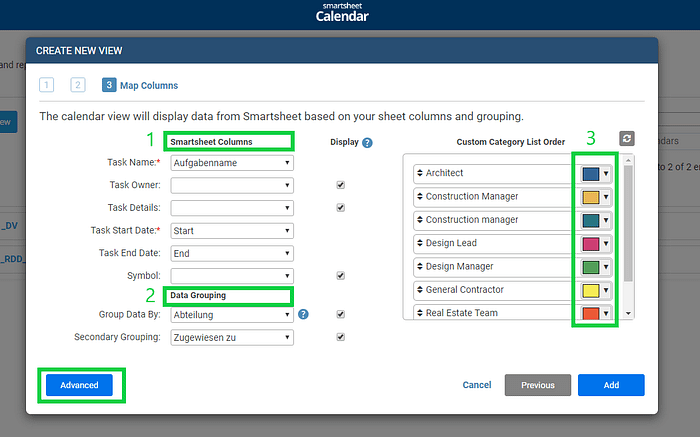
Task: Click red Real Estate Team color swatch
Action: [591, 313]
